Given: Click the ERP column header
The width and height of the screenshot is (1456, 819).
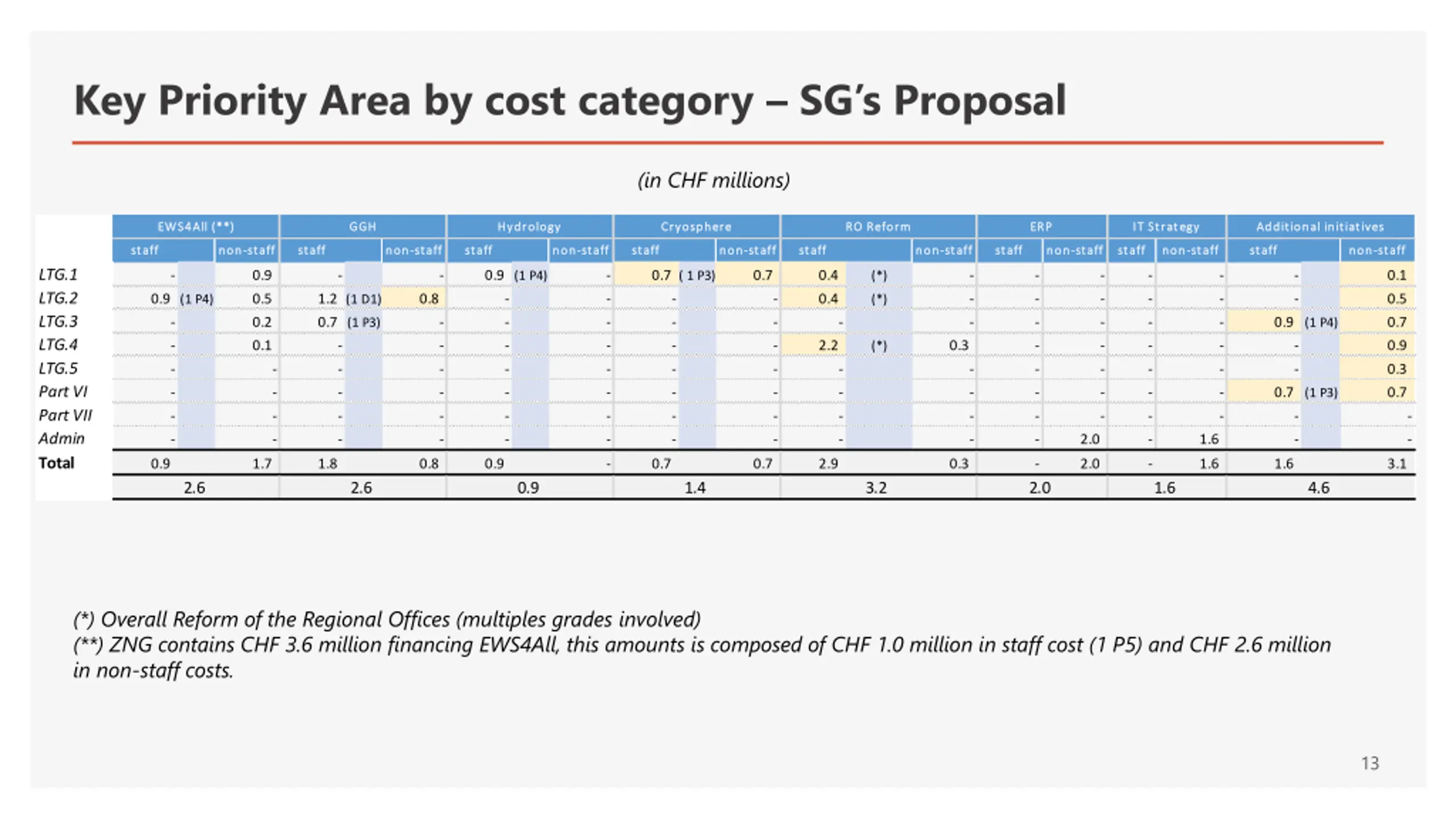Looking at the screenshot, I should tap(1041, 226).
